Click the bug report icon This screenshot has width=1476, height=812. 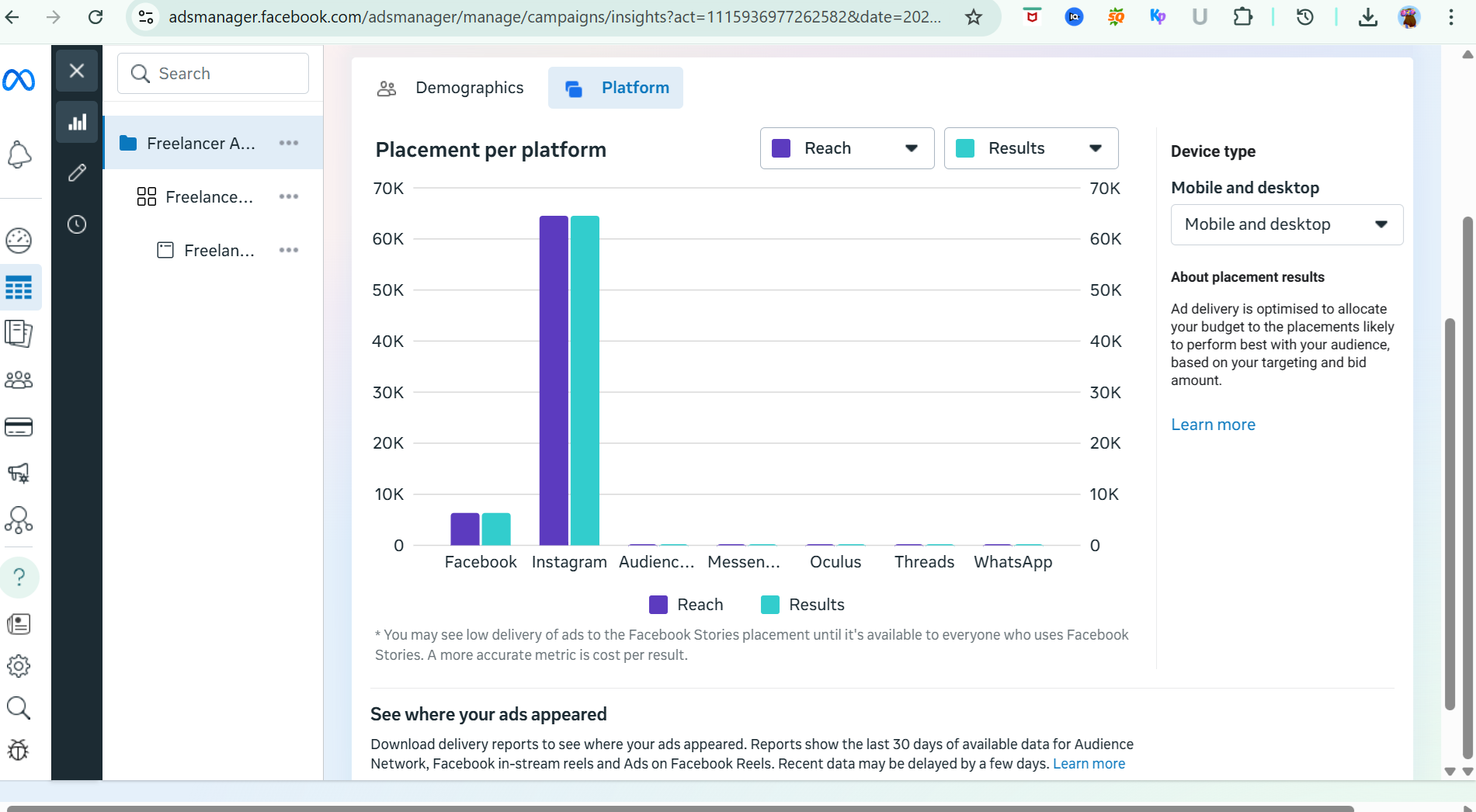point(19,749)
